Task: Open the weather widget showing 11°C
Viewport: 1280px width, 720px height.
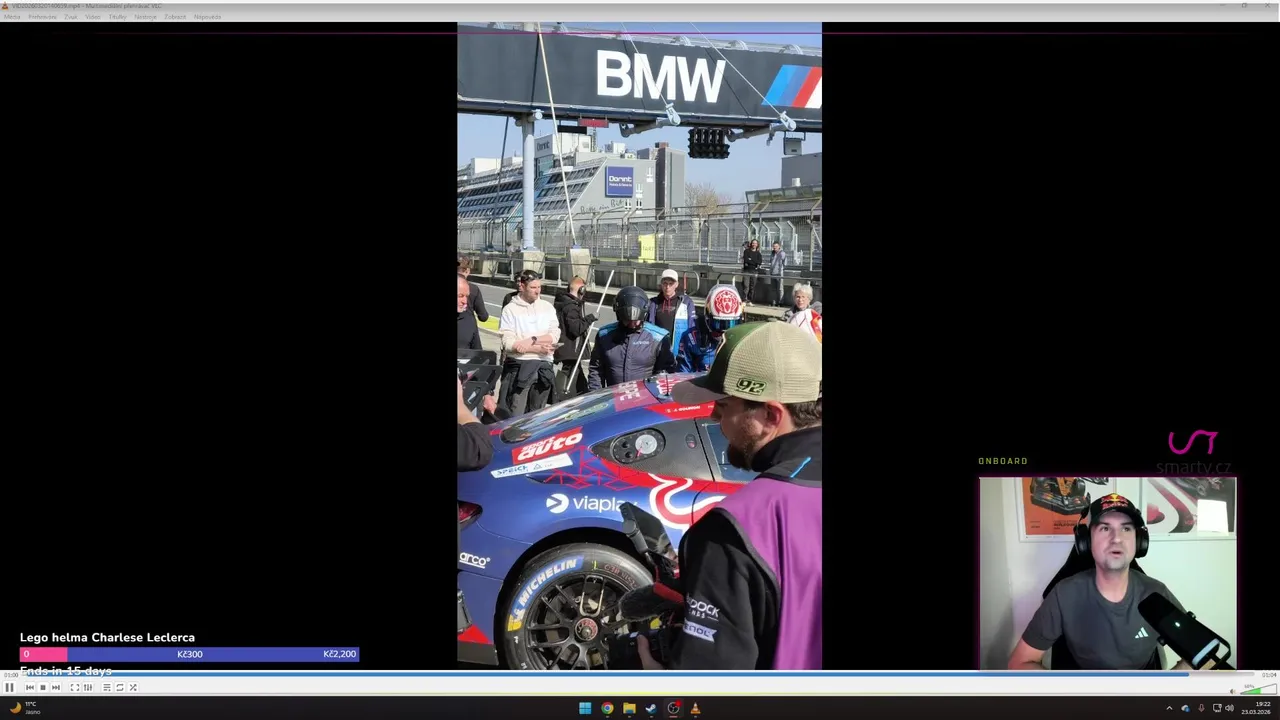Action: pos(24,708)
